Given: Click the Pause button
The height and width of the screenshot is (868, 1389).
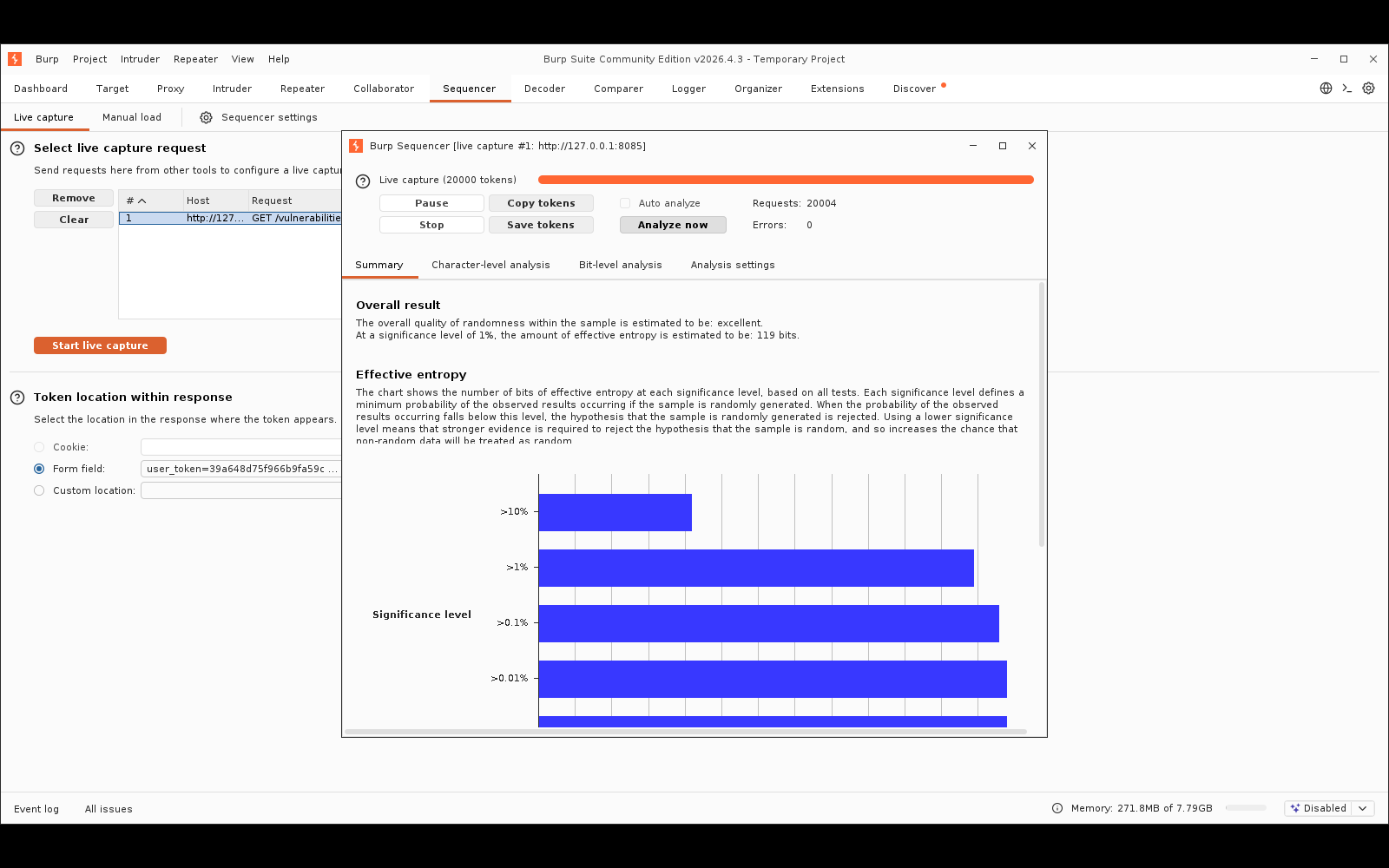Looking at the screenshot, I should pyautogui.click(x=431, y=203).
